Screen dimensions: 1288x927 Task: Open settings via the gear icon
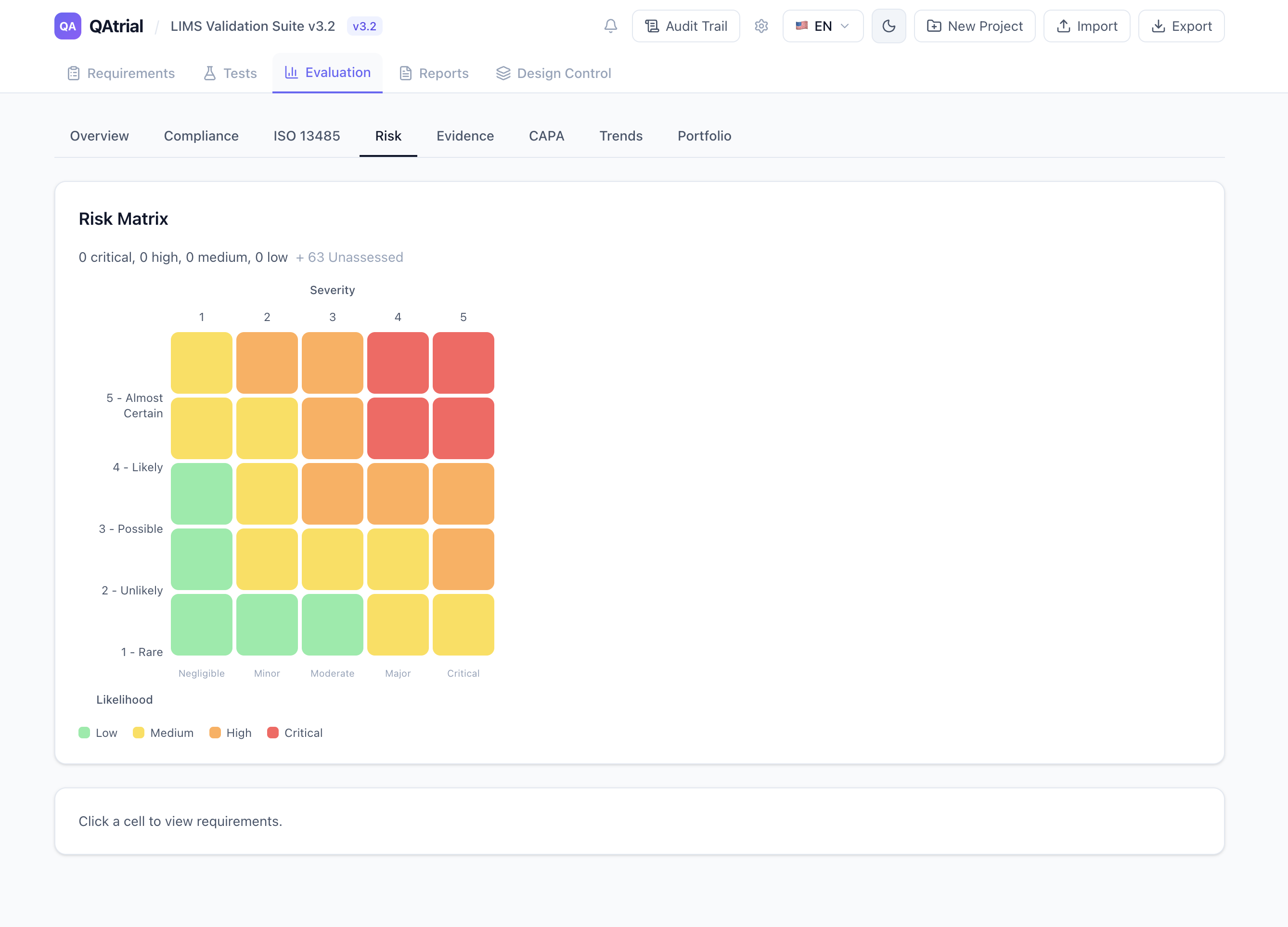(761, 26)
